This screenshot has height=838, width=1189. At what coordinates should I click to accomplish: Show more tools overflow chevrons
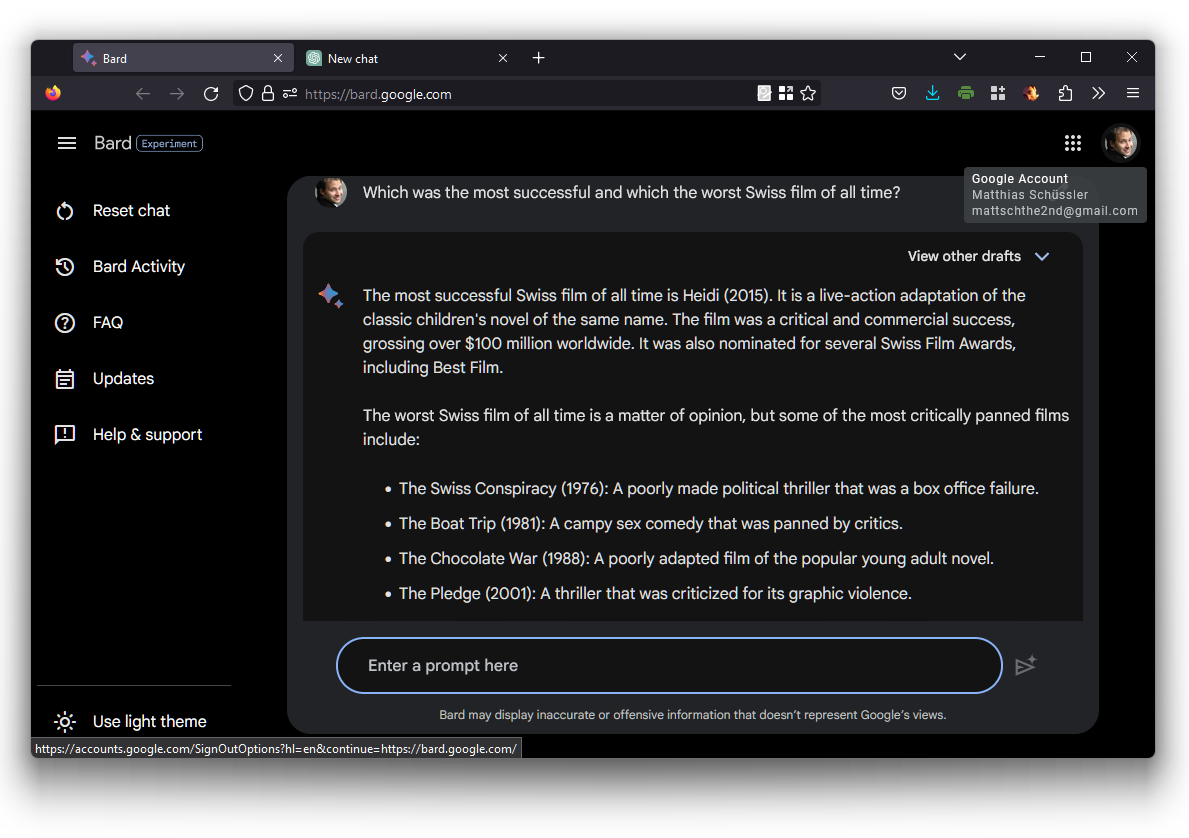pos(1098,93)
